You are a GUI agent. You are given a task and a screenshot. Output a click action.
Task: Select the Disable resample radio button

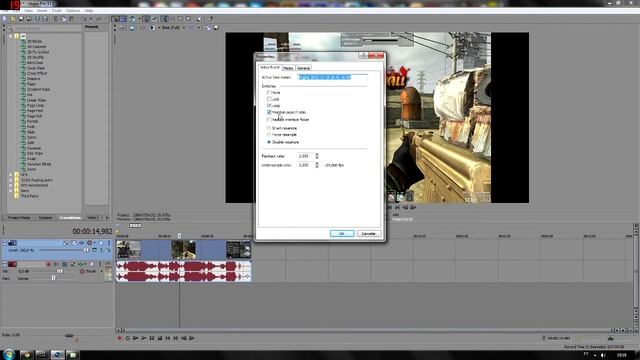coord(269,142)
